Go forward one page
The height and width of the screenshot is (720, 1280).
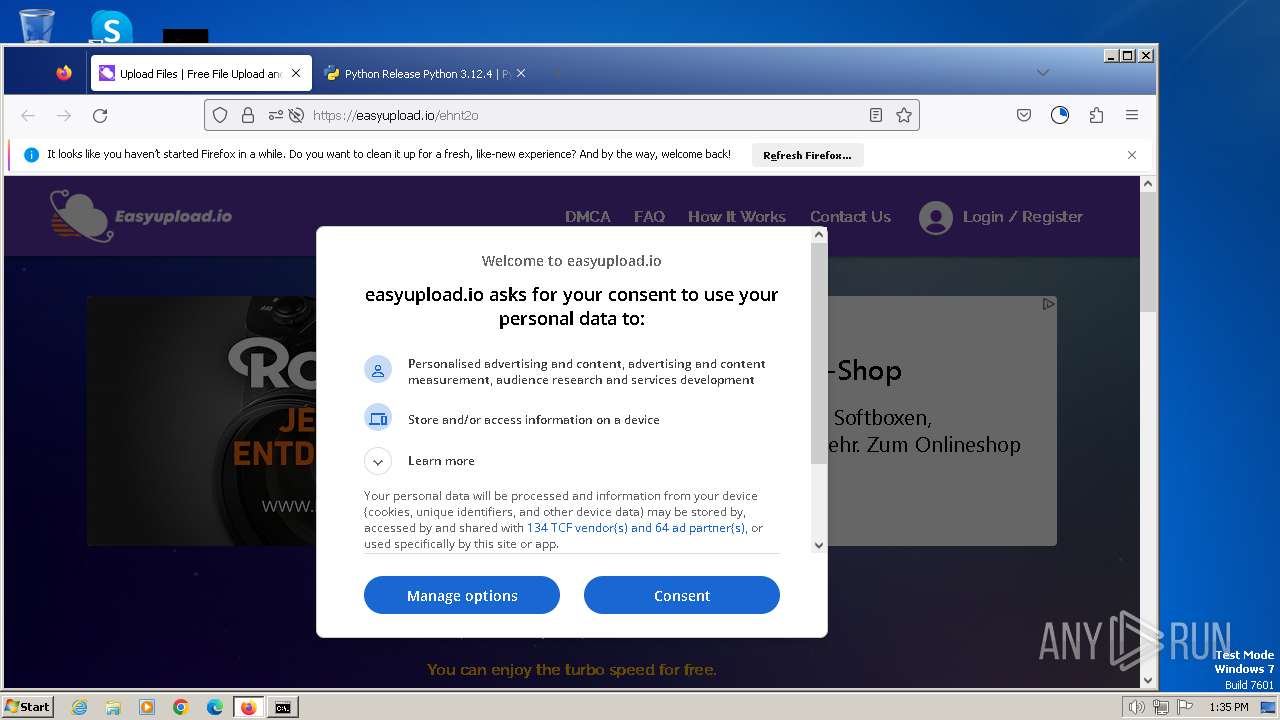64,115
